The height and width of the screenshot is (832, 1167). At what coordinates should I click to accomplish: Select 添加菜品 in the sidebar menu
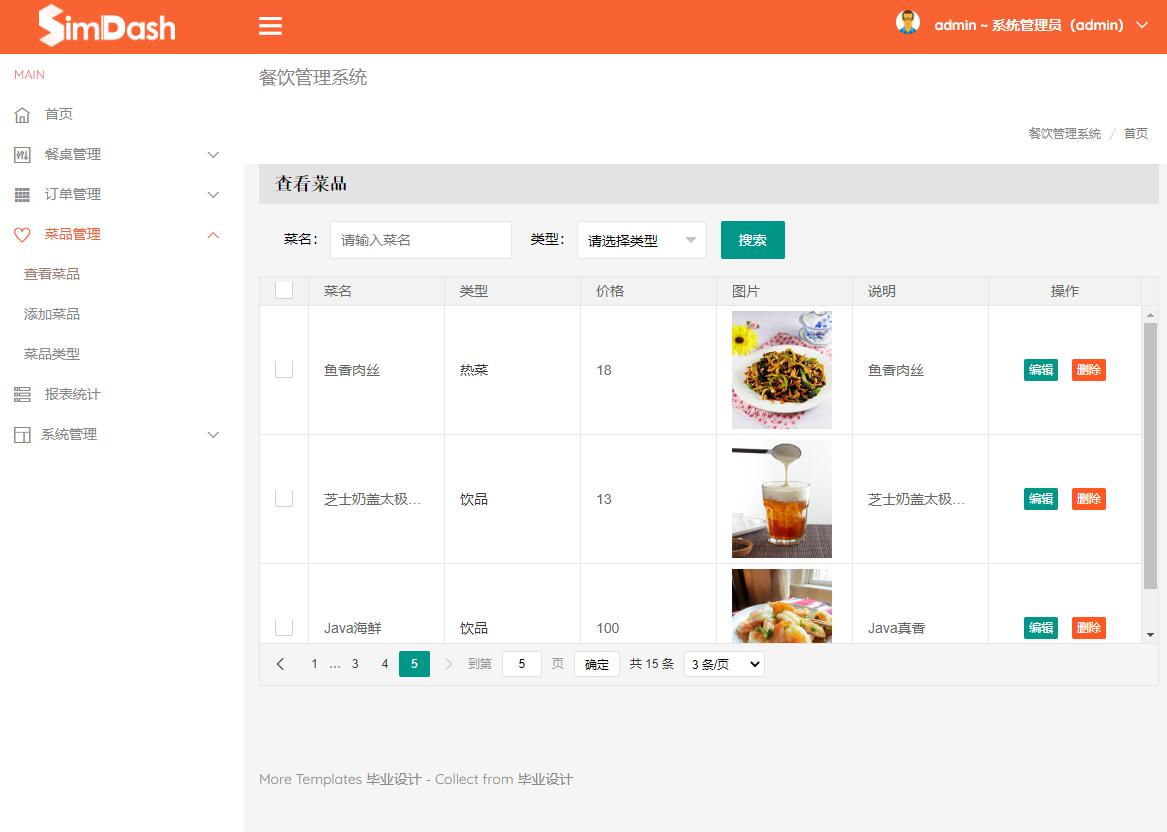[x=53, y=314]
